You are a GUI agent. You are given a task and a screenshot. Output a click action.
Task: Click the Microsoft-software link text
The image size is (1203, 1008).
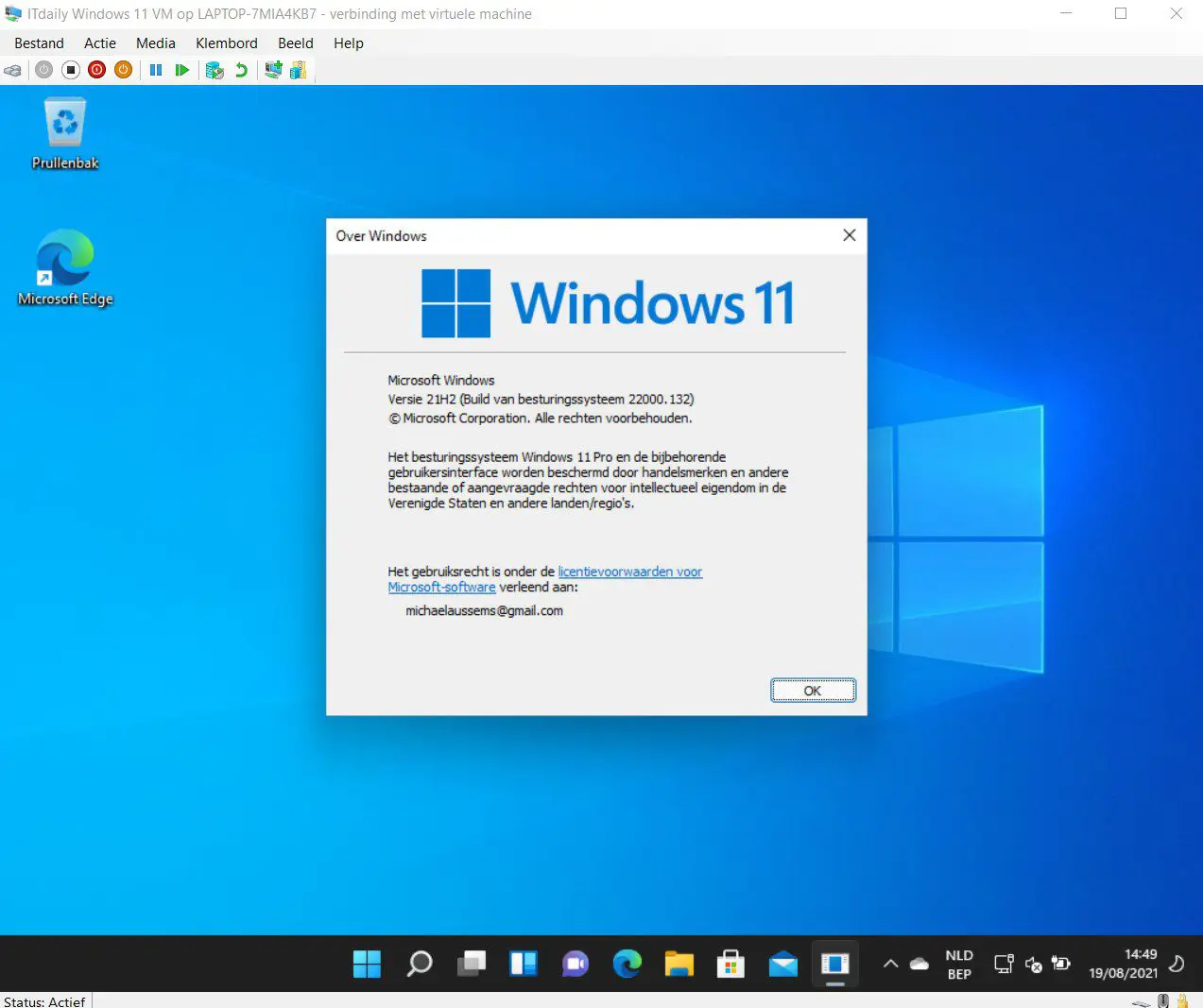(441, 587)
